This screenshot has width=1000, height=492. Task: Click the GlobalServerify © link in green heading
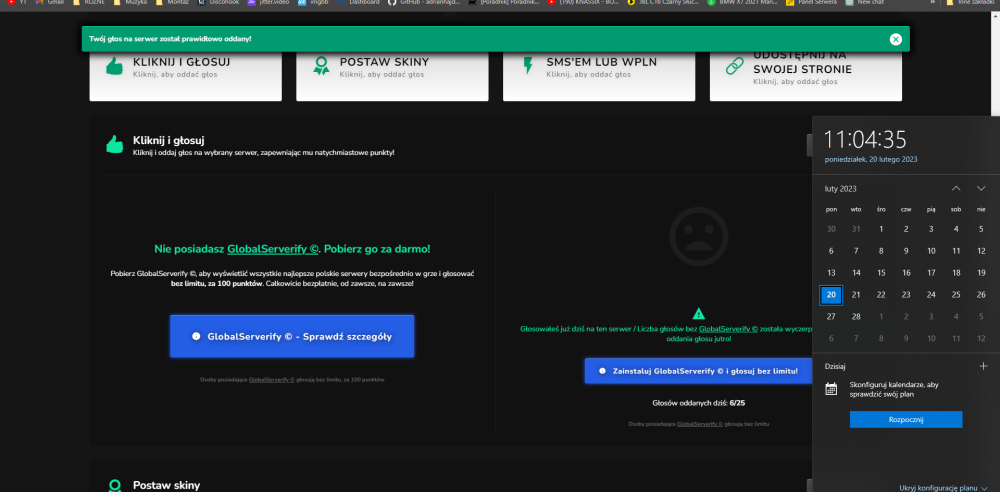[272, 249]
